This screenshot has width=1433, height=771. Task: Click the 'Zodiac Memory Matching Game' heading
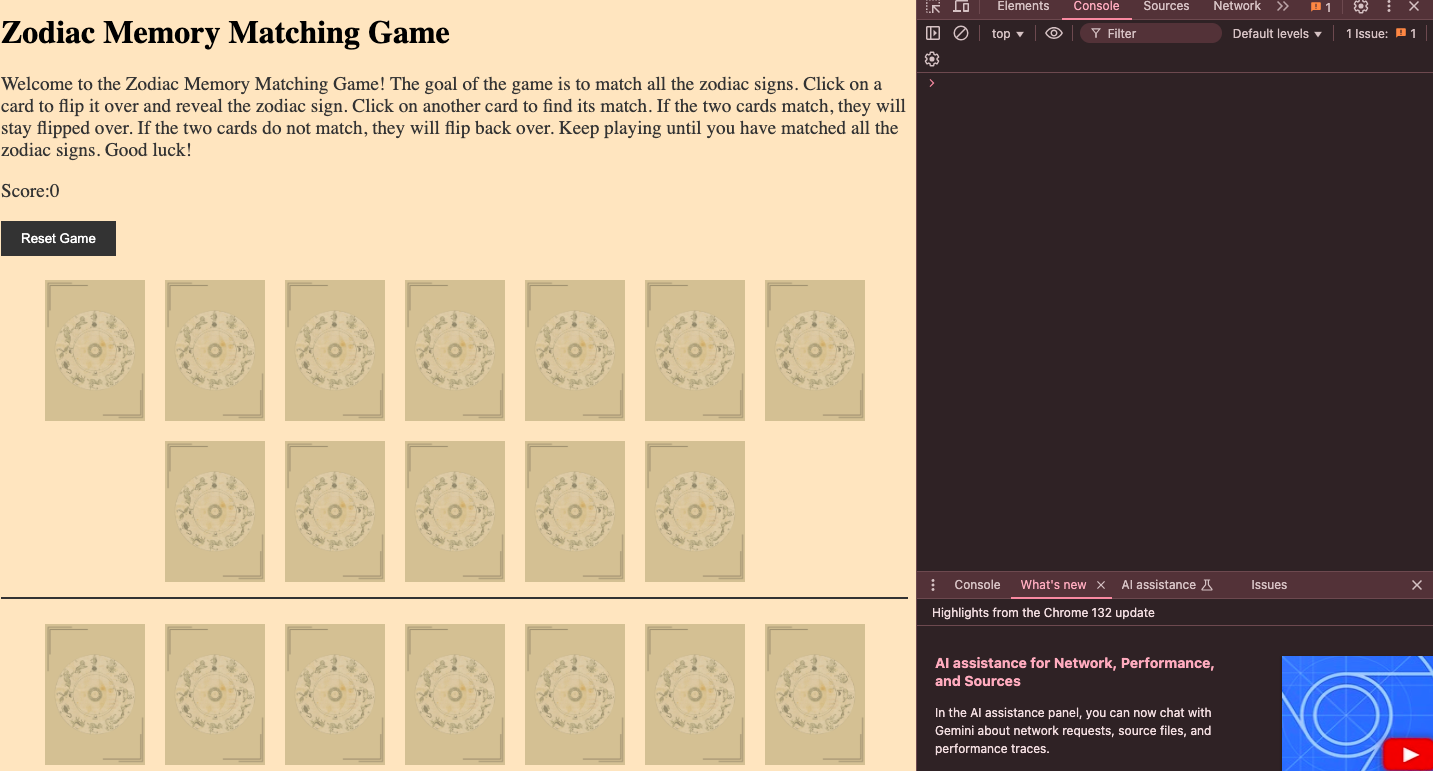tap(225, 33)
